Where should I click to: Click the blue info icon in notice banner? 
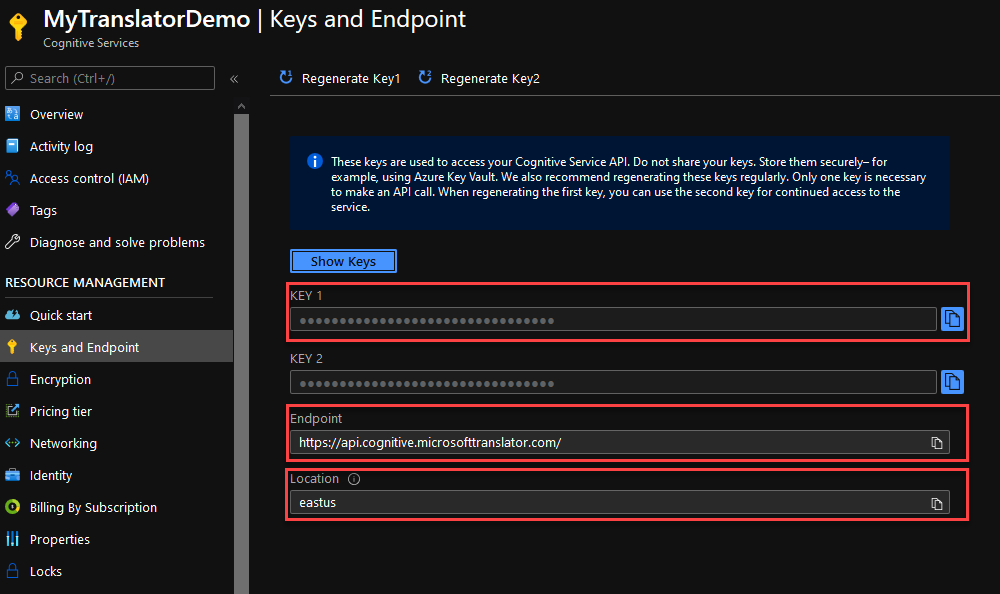click(314, 161)
